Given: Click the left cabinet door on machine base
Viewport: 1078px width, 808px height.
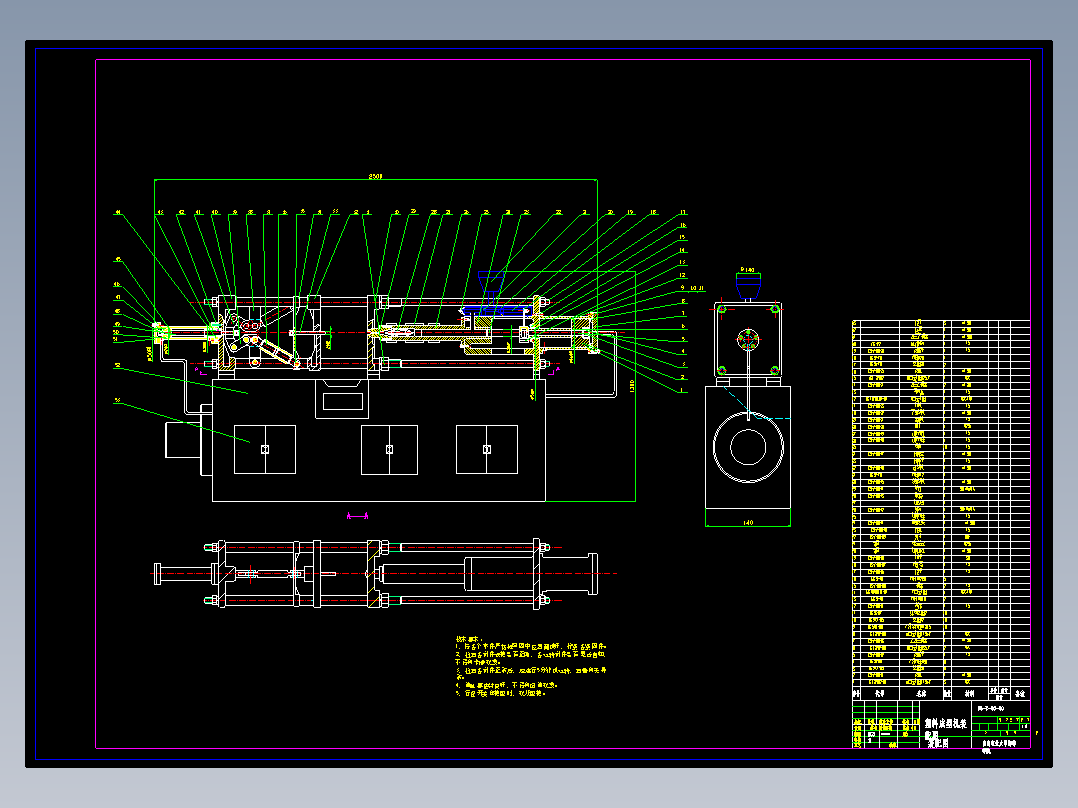Looking at the screenshot, I should (265, 449).
